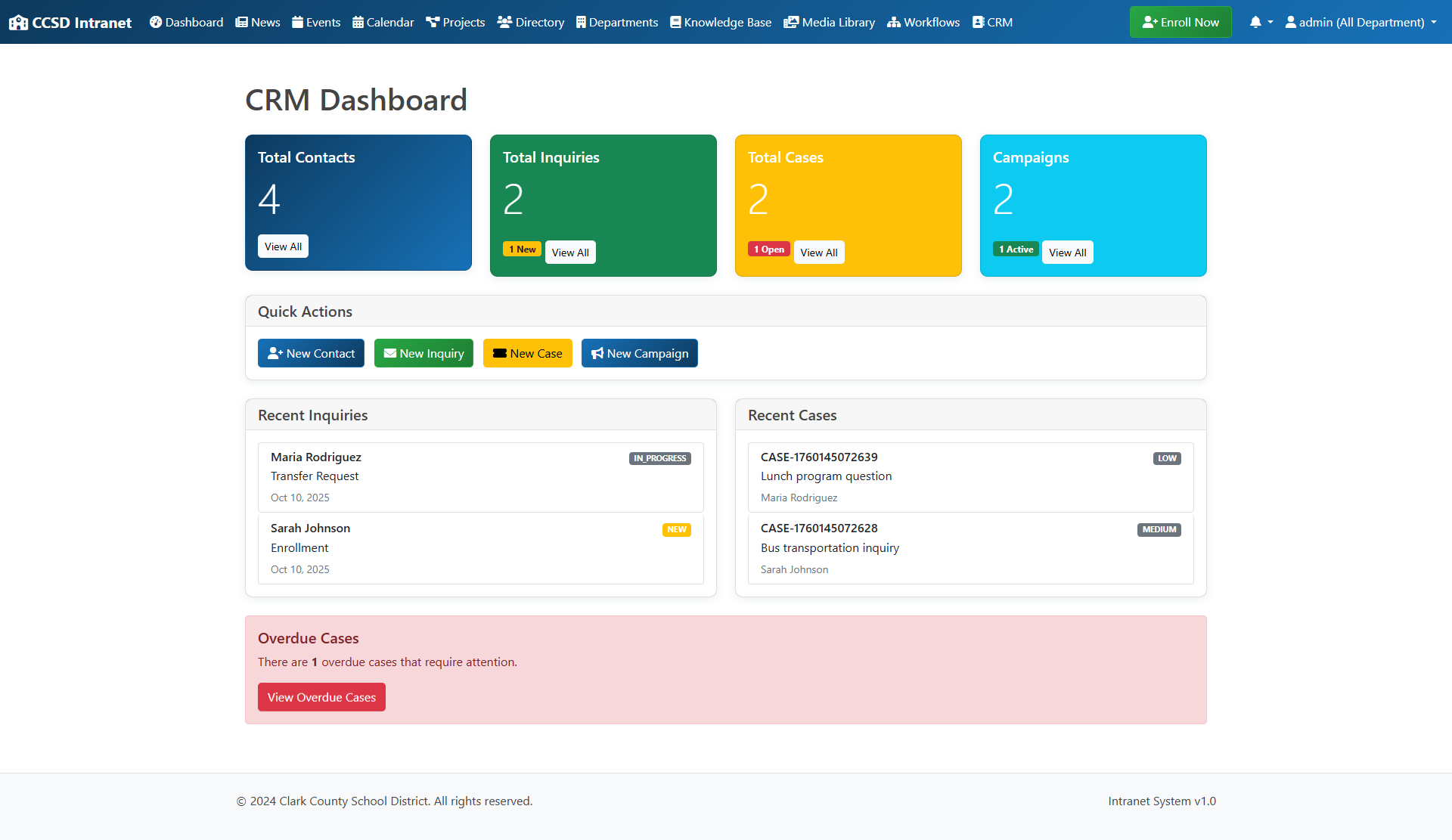View all under Total Contacts card
The width and height of the screenshot is (1452, 840).
(x=283, y=246)
